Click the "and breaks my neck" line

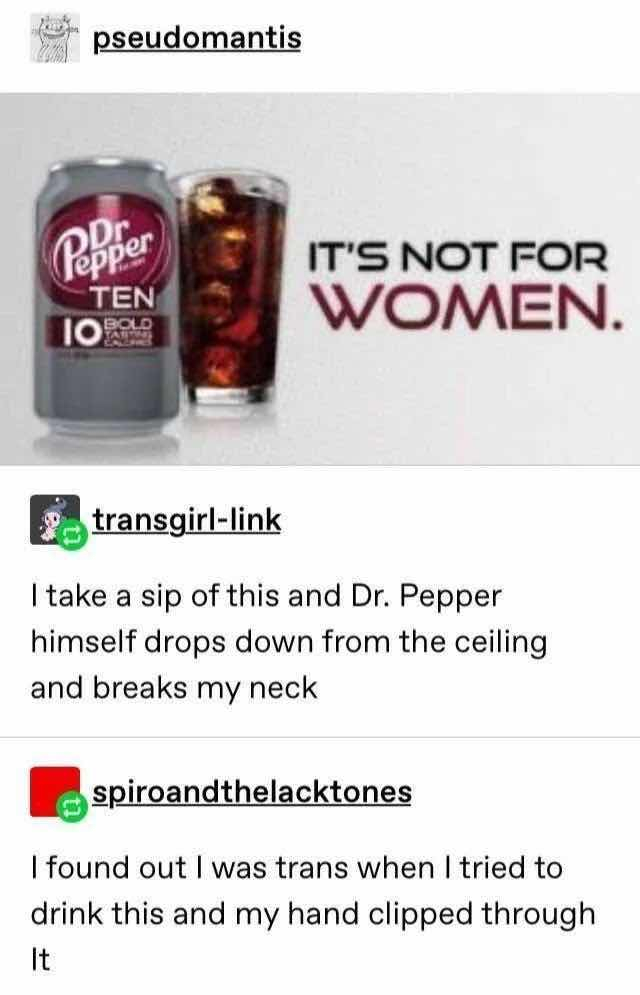[x=174, y=689]
